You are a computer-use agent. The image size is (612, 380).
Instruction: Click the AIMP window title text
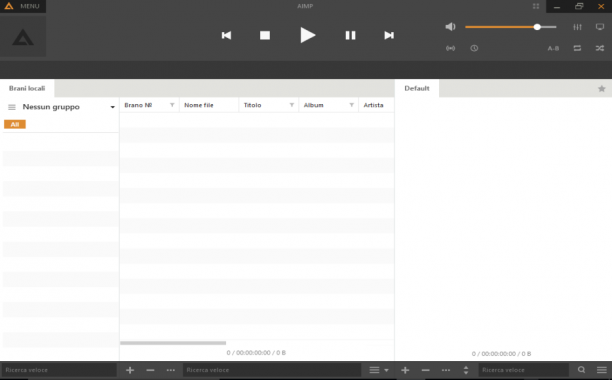(305, 6)
